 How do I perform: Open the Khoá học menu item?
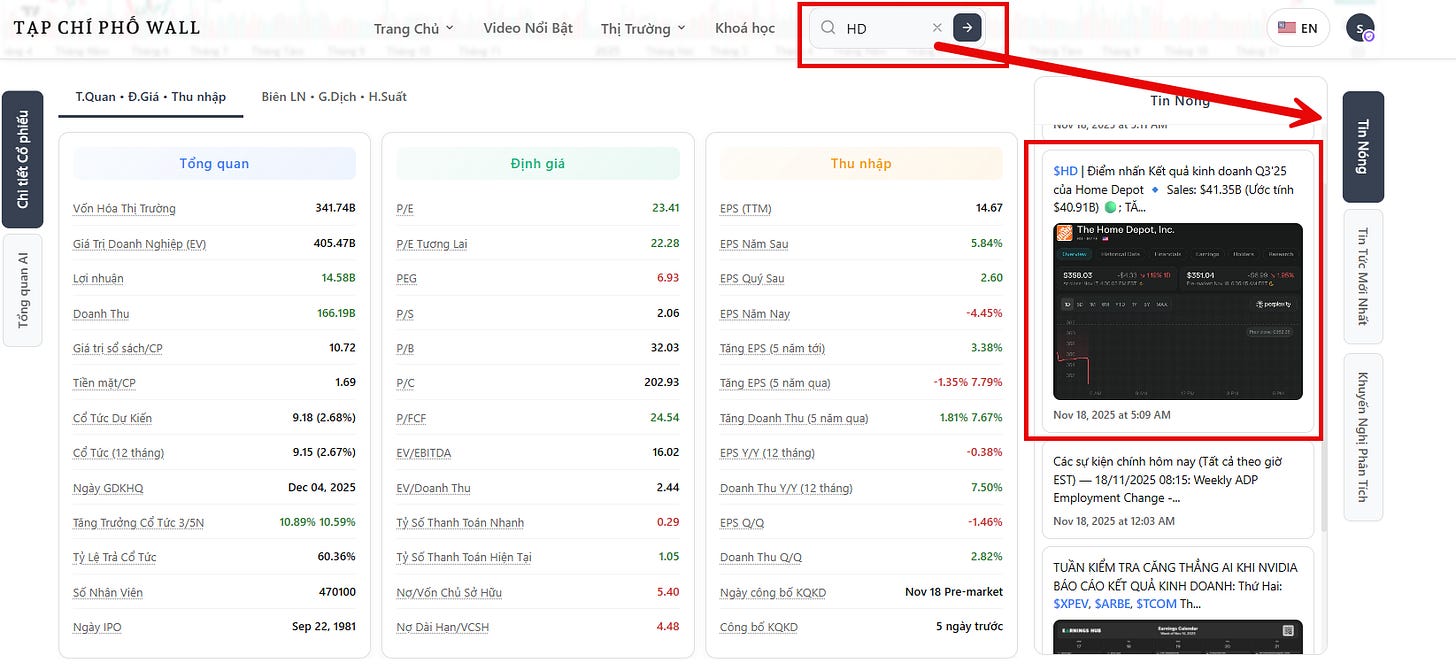[745, 28]
